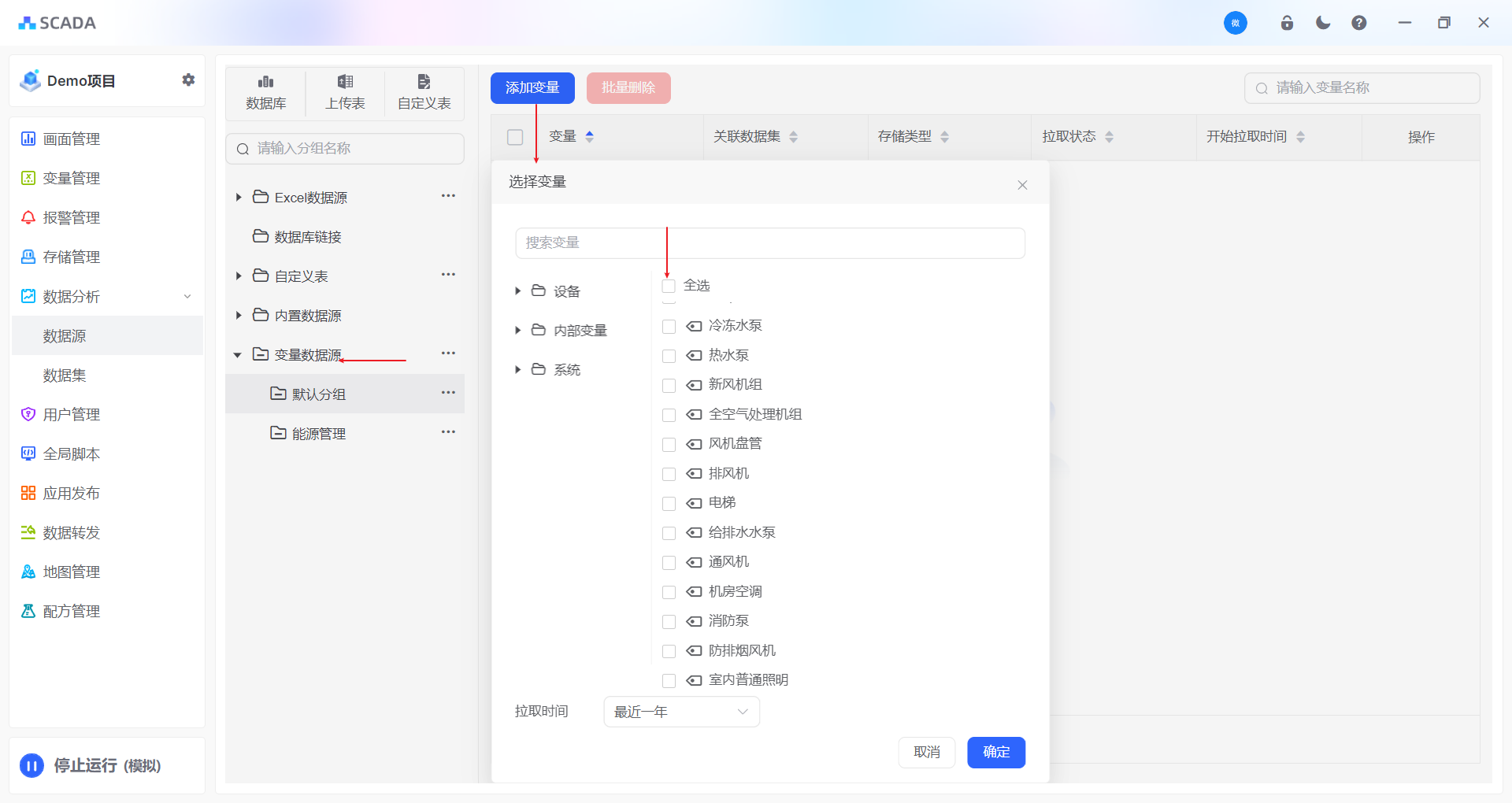Click the settings gear next to Demo项目
1512x803 pixels.
(188, 80)
